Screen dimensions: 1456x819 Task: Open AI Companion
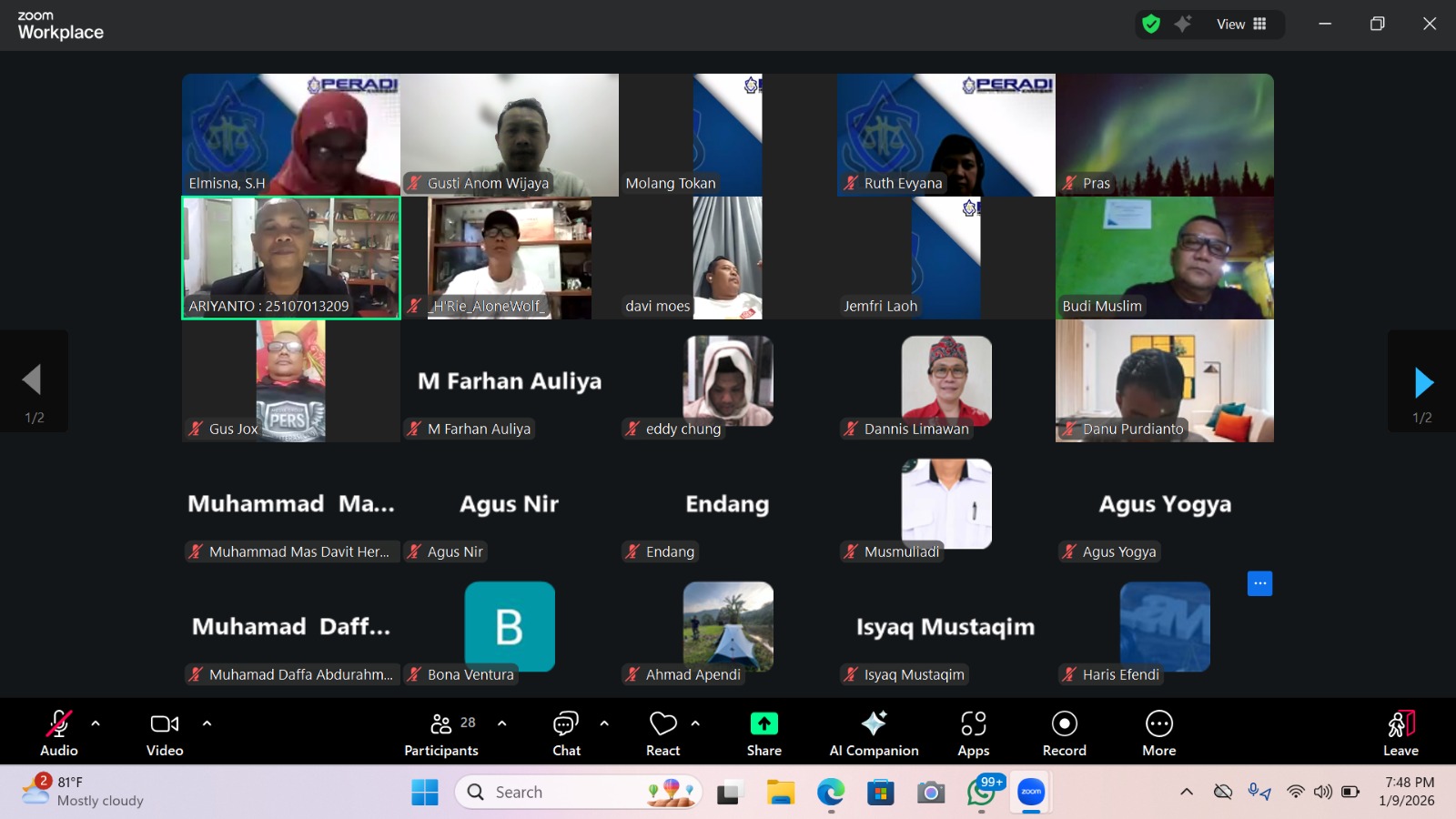point(874,734)
